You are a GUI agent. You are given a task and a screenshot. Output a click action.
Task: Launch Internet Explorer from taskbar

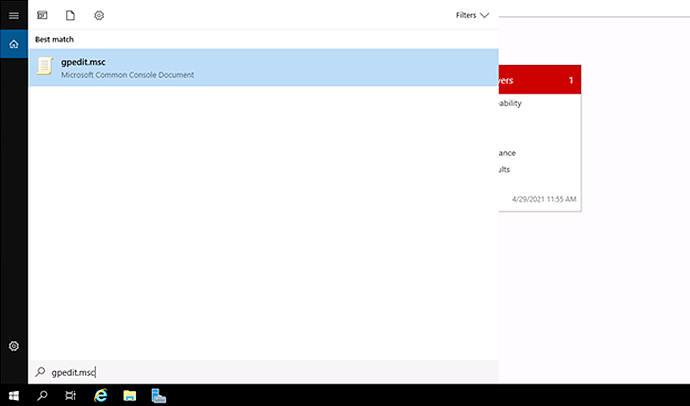(101, 395)
